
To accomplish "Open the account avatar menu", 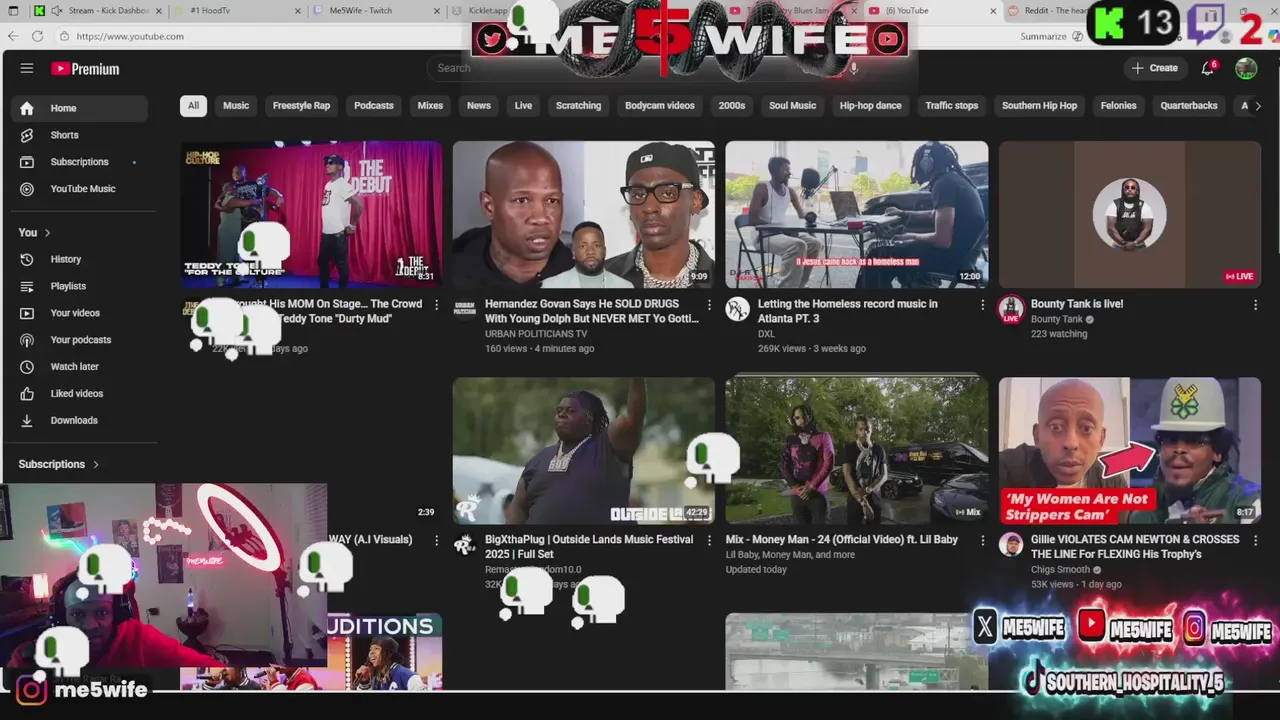I will coord(1246,68).
